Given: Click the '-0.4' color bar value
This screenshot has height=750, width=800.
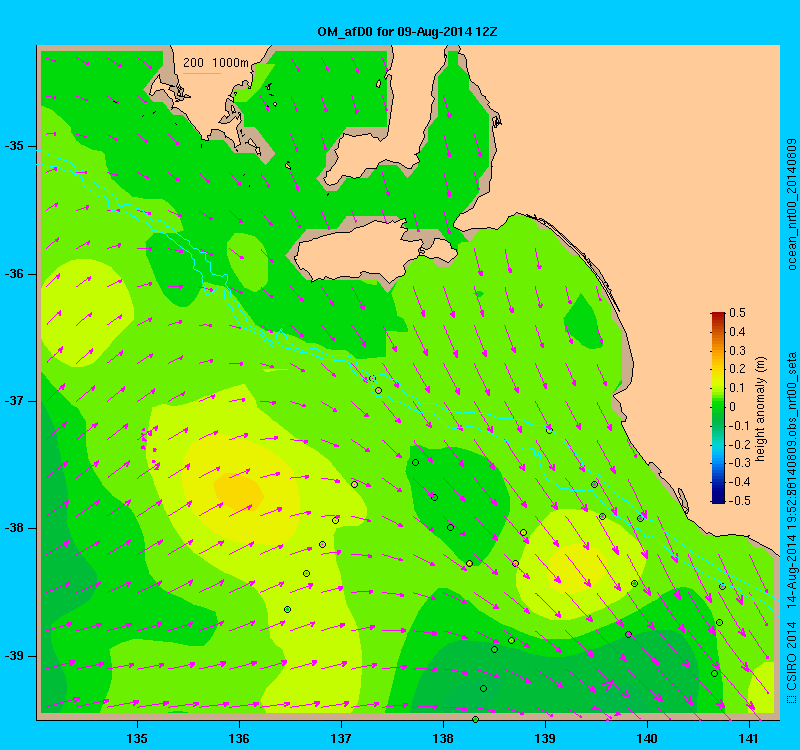Looking at the screenshot, I should 739,482.
